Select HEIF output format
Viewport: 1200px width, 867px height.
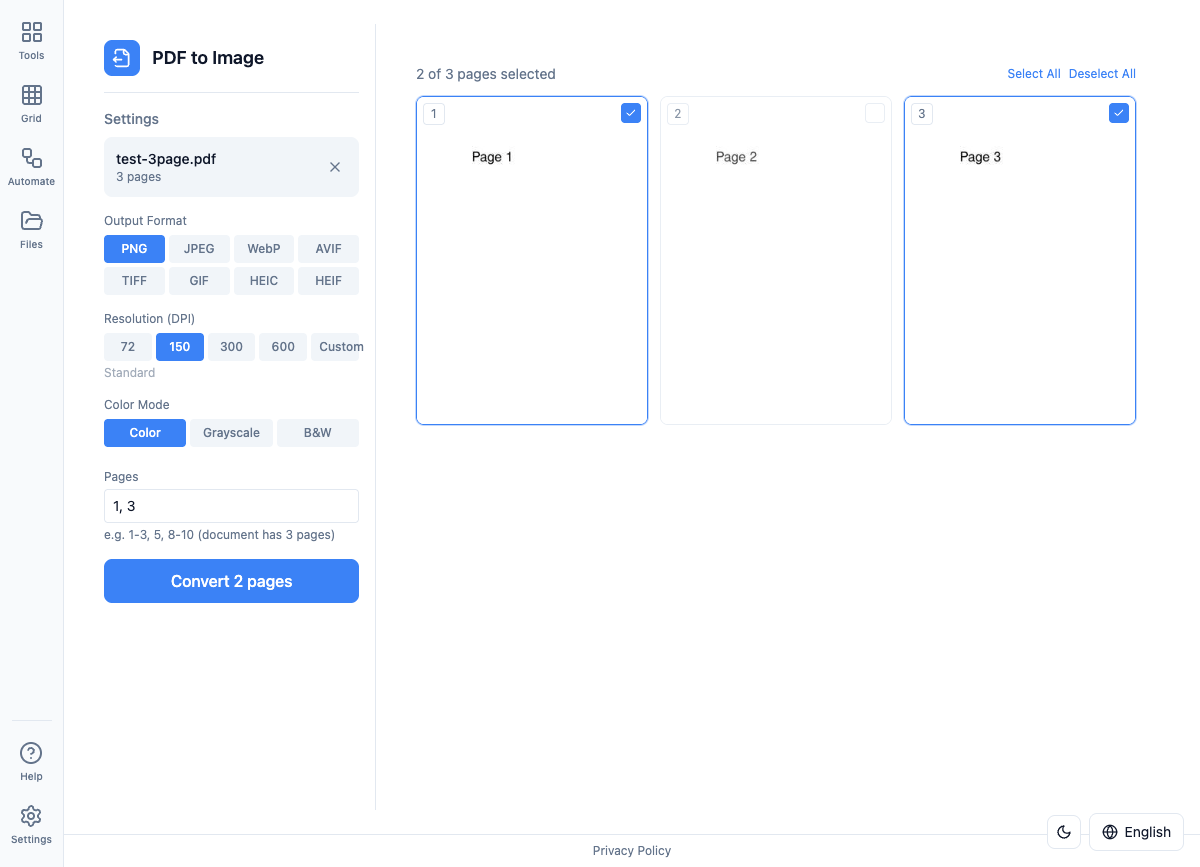[x=328, y=281]
